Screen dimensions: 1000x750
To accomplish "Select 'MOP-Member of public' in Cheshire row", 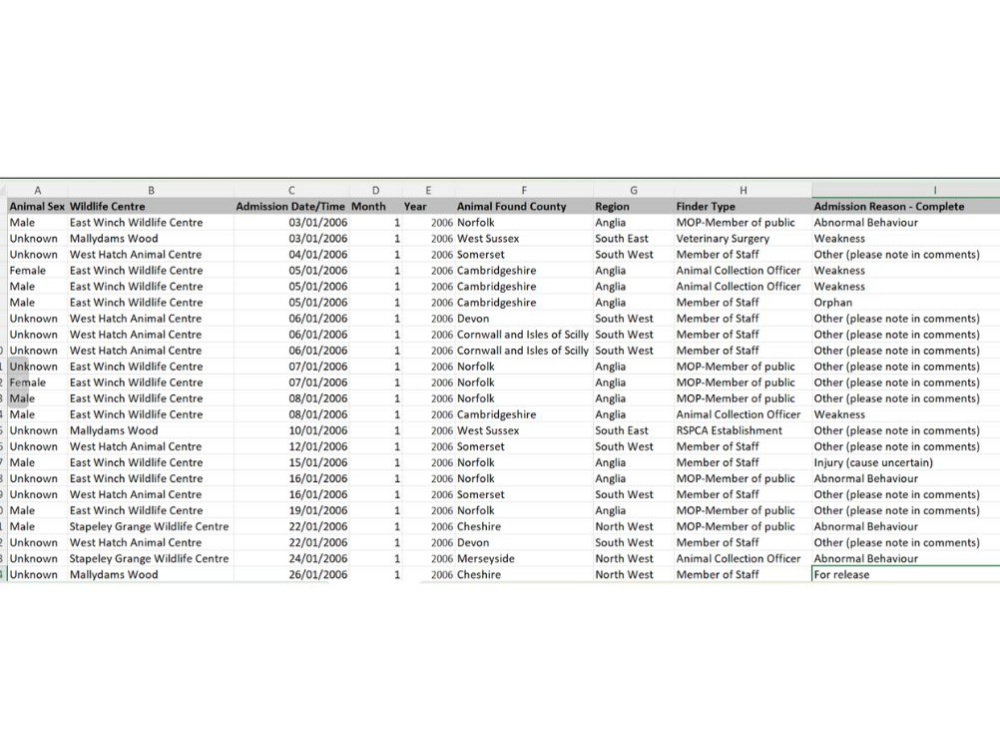I will pos(743,527).
